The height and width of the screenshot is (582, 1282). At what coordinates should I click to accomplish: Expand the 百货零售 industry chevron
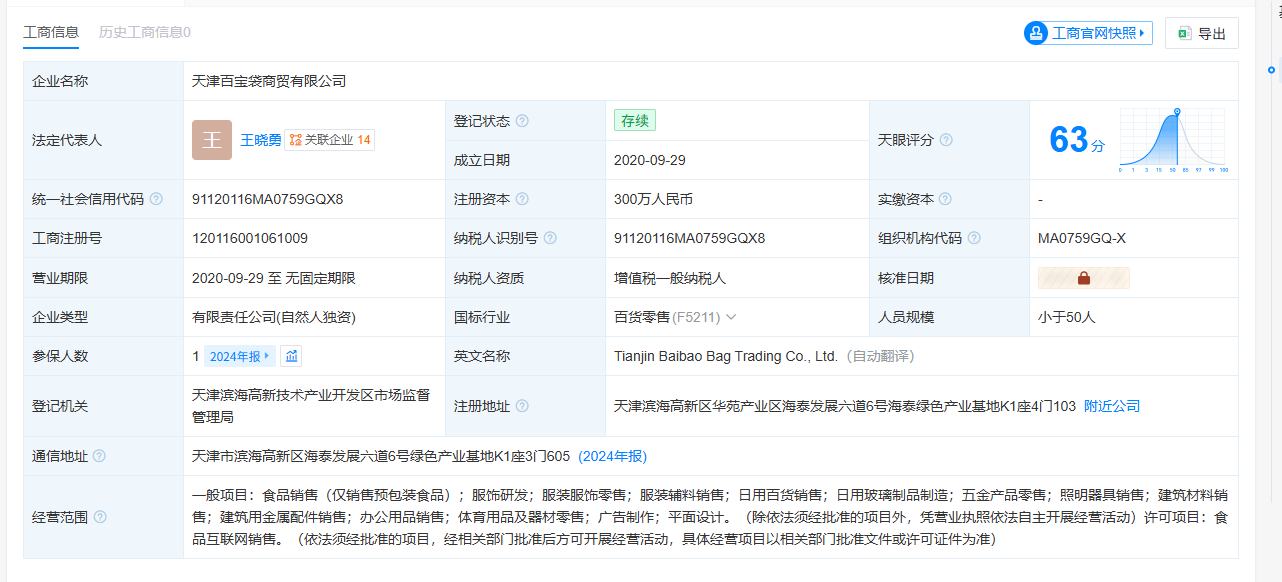pos(731,317)
